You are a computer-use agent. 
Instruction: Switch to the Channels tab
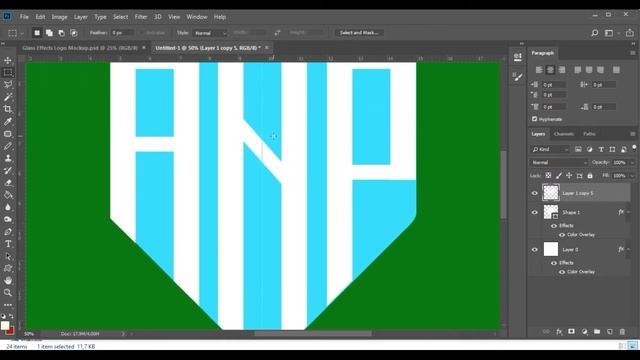click(x=564, y=134)
